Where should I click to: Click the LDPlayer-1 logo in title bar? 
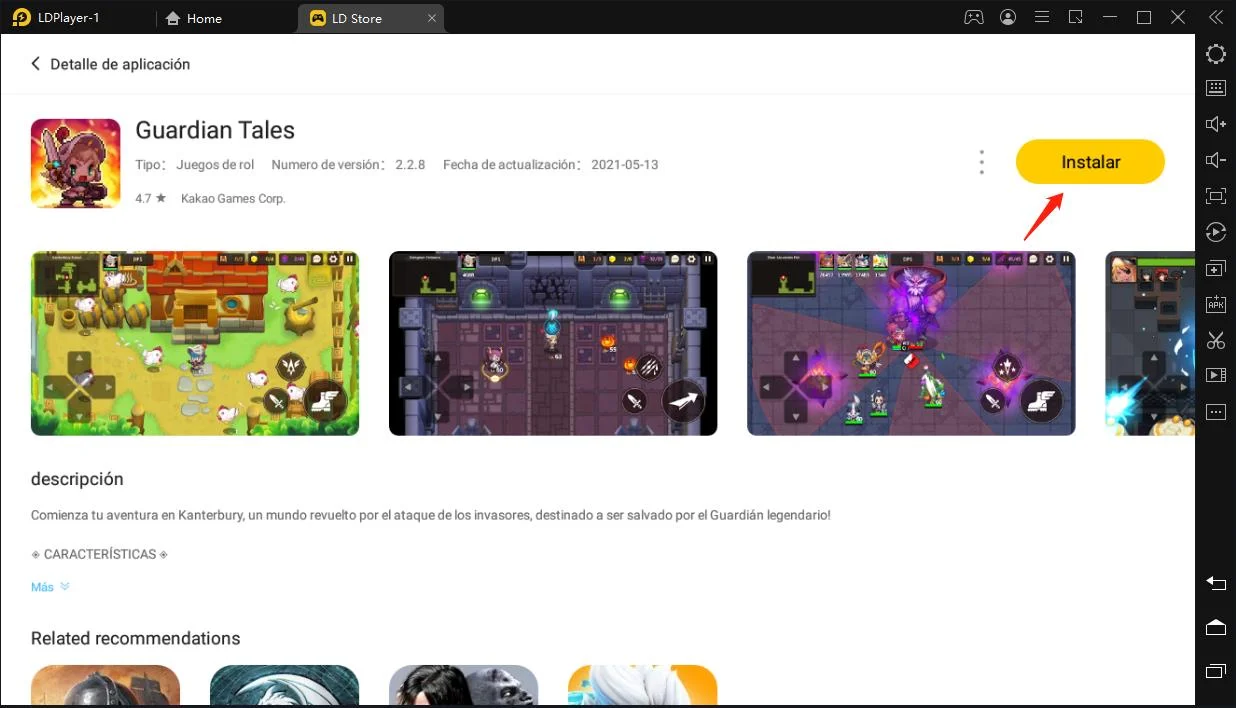pos(21,18)
